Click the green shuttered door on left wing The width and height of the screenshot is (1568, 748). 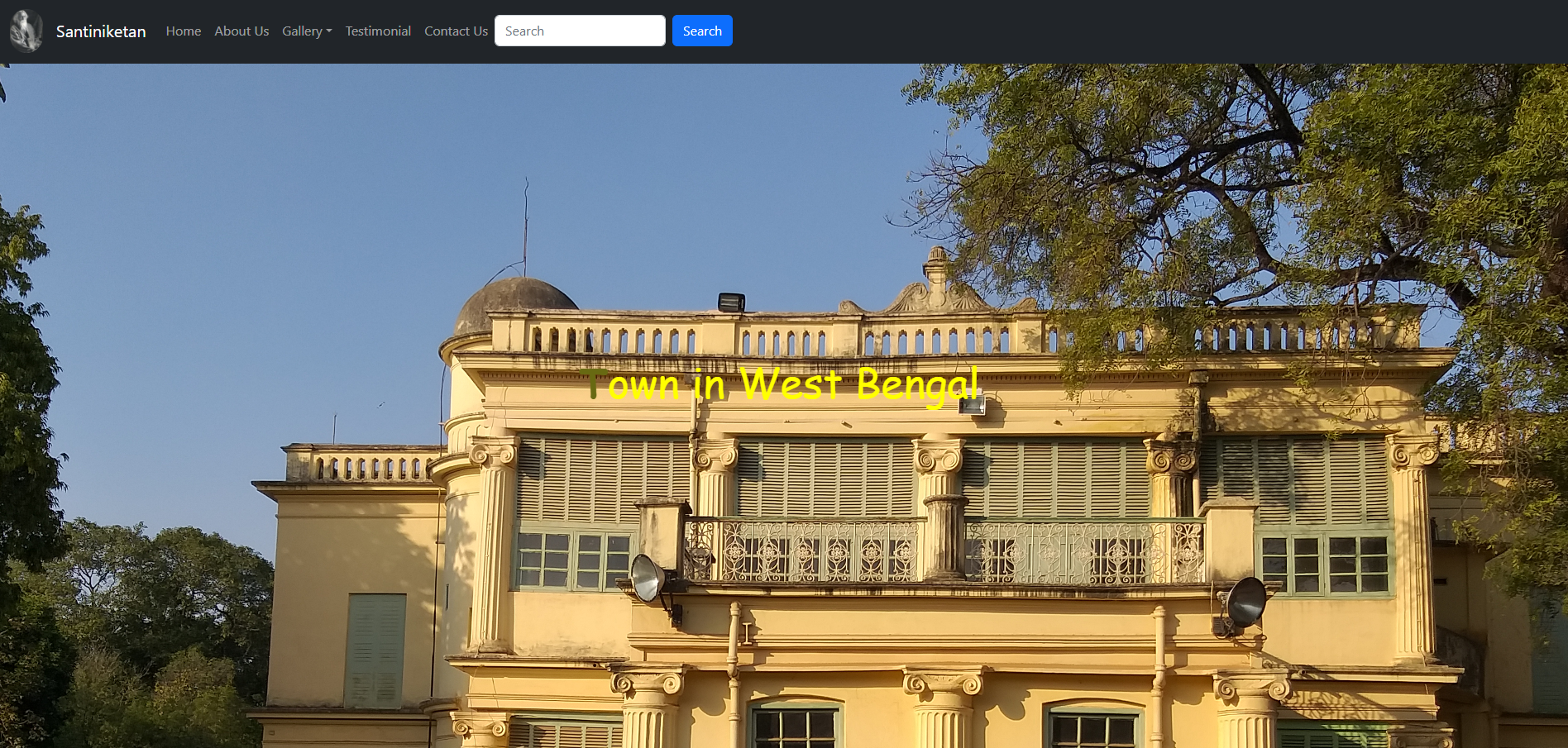[375, 650]
